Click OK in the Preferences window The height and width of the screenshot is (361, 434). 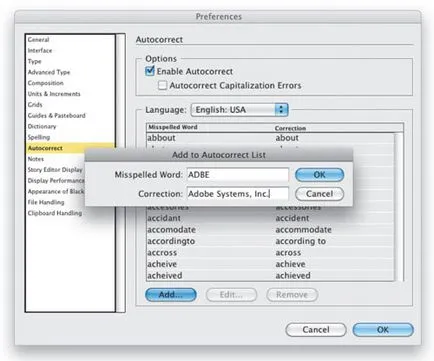[x=383, y=330]
